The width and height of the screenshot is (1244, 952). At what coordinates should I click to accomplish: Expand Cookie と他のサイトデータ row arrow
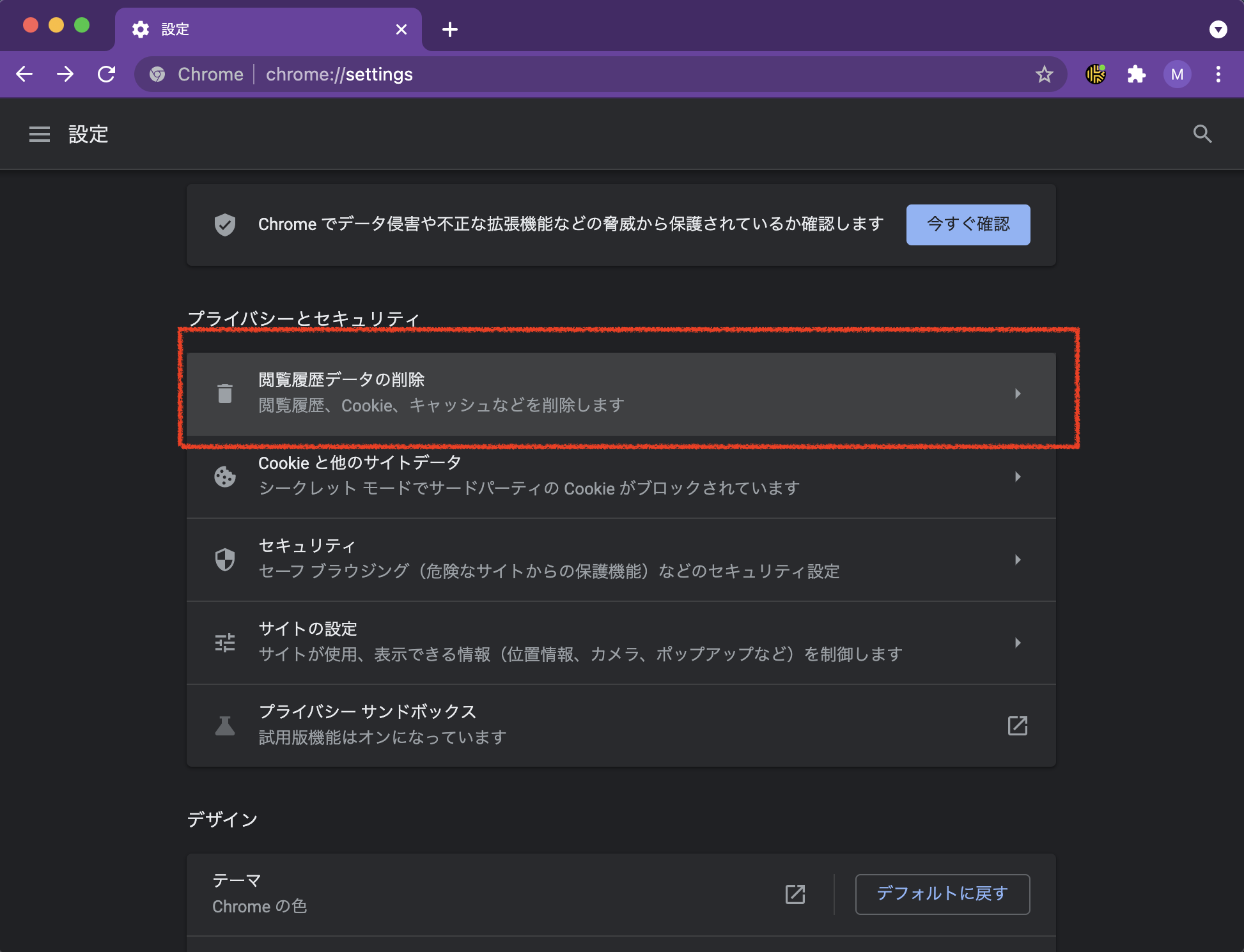tap(1018, 477)
